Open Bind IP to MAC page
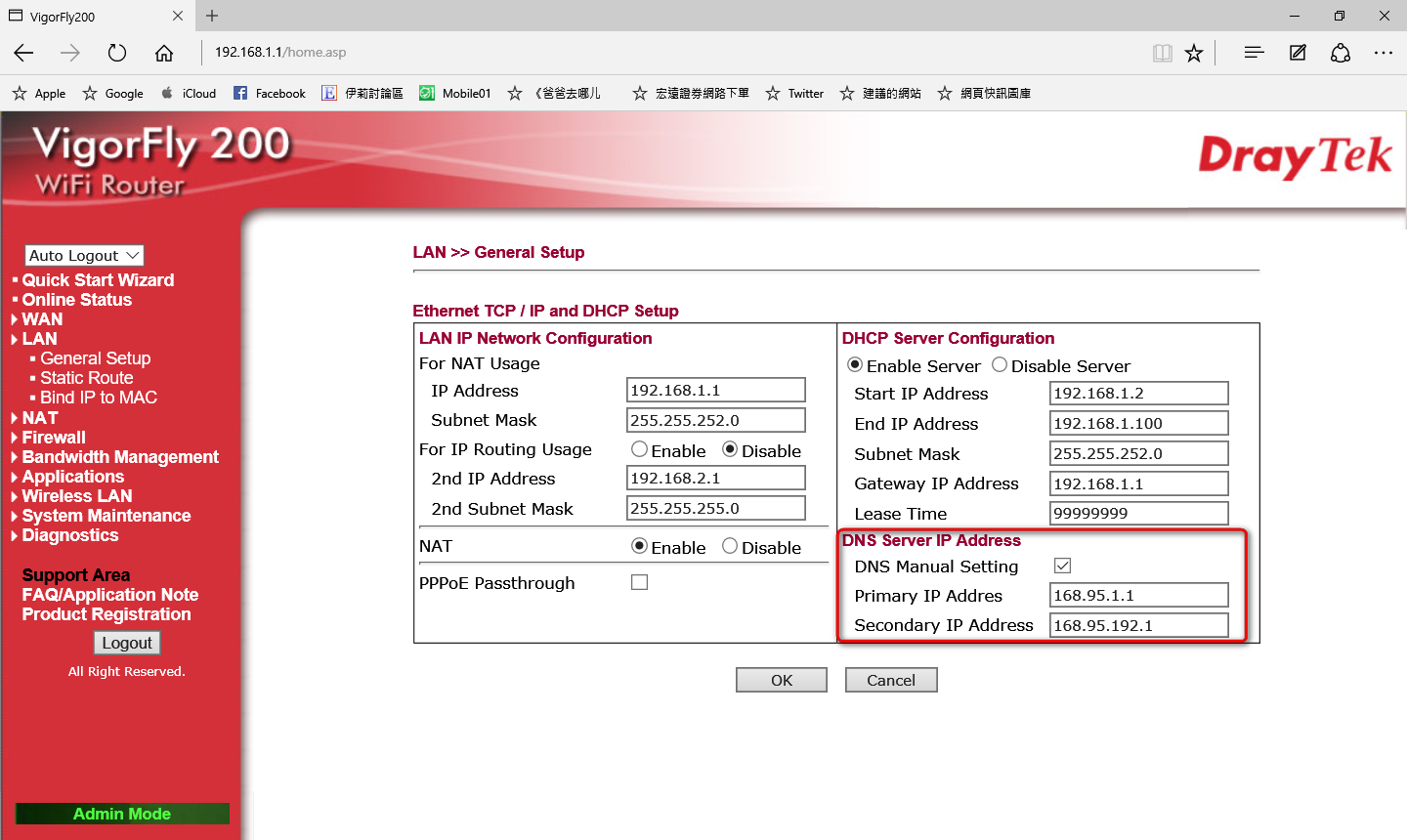This screenshot has height=840, width=1407. coord(98,398)
